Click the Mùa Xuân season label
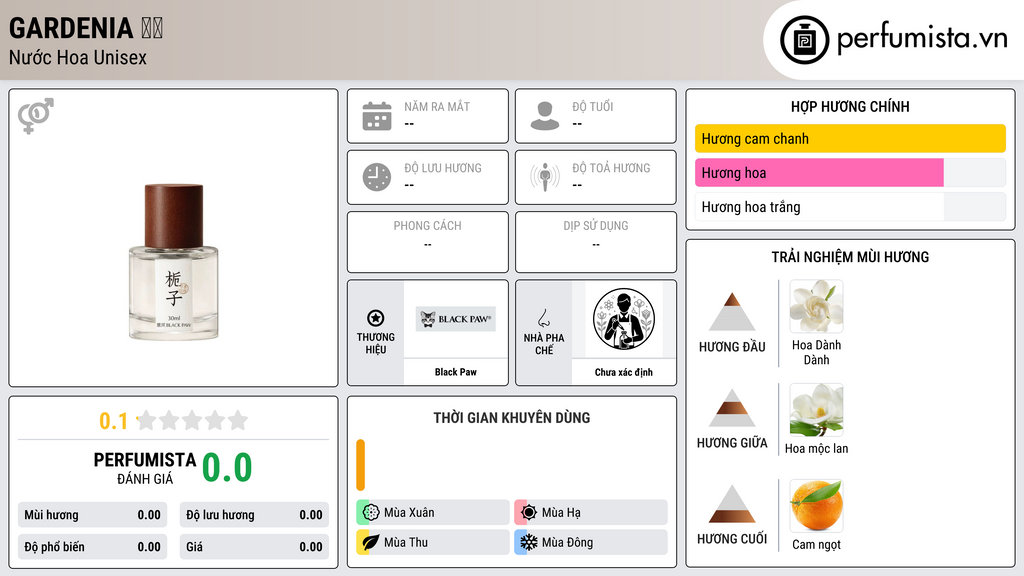 (x=409, y=513)
